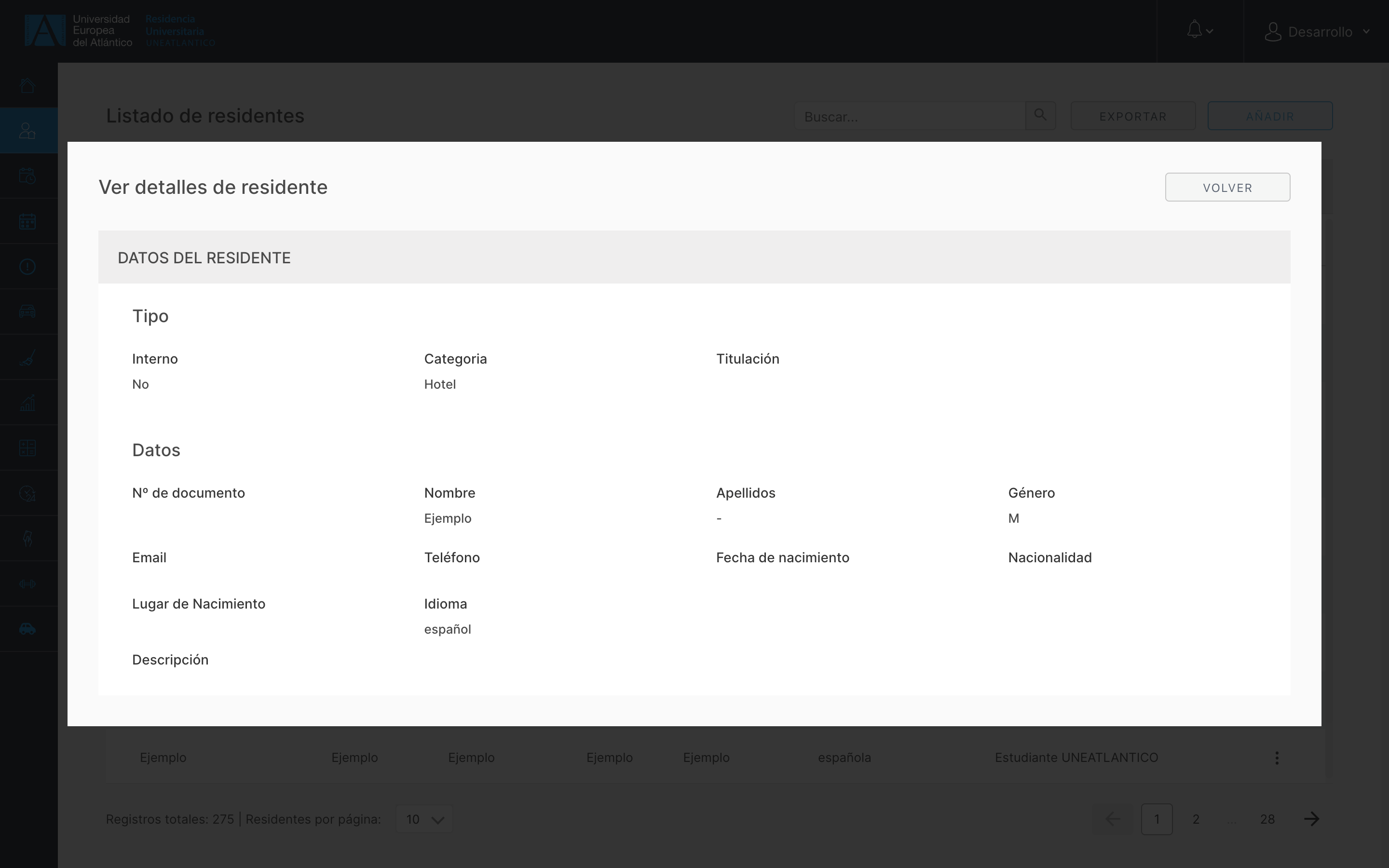Click the 'Nombre' label
The width and height of the screenshot is (1389, 868).
pyautogui.click(x=449, y=493)
